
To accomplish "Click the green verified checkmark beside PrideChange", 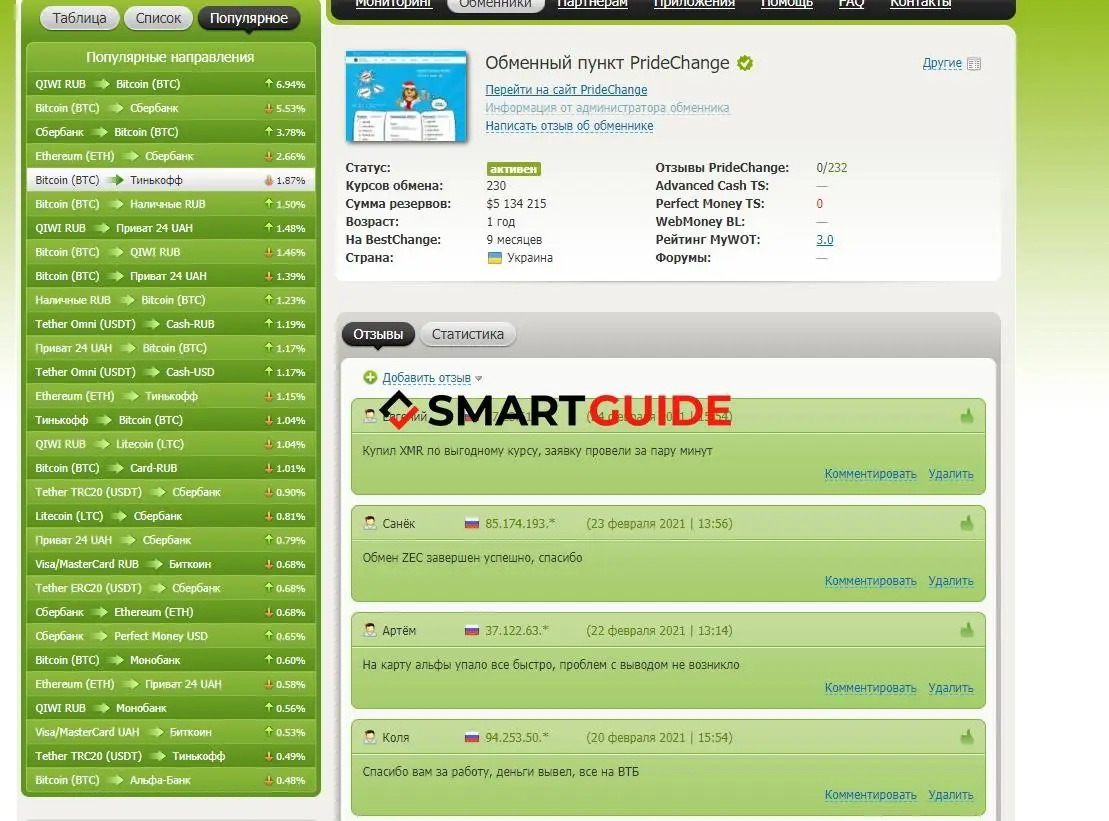I will coord(745,63).
